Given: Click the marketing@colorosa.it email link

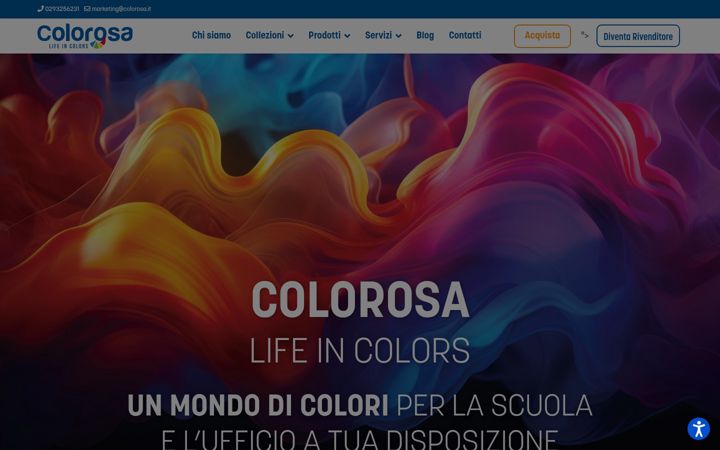Looking at the screenshot, I should pyautogui.click(x=118, y=9).
